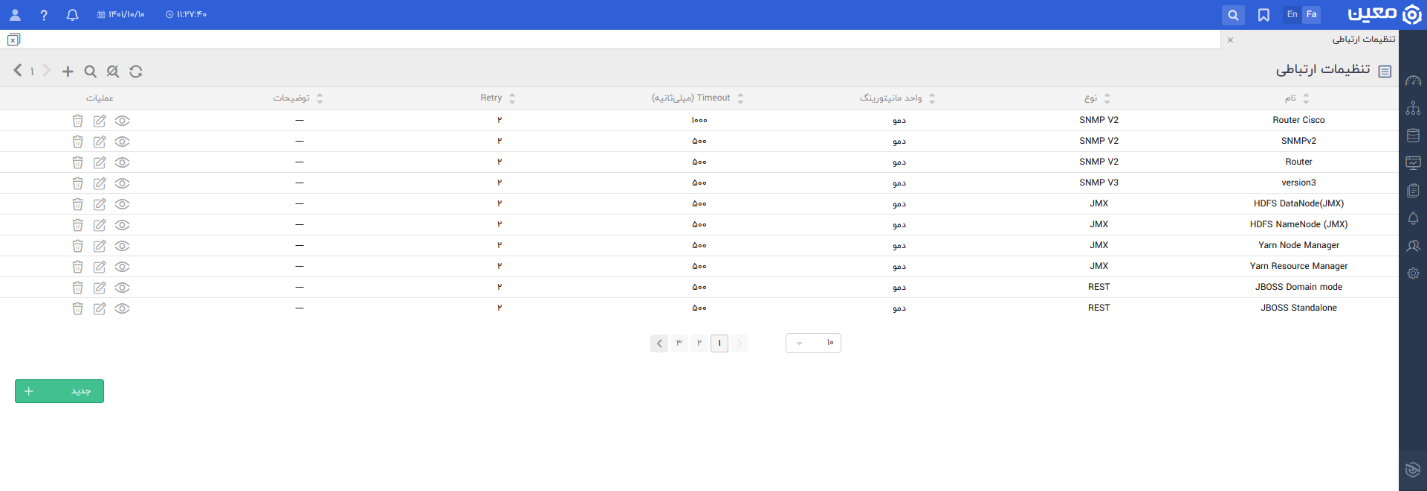Click the clock time in top bar

tap(186, 15)
